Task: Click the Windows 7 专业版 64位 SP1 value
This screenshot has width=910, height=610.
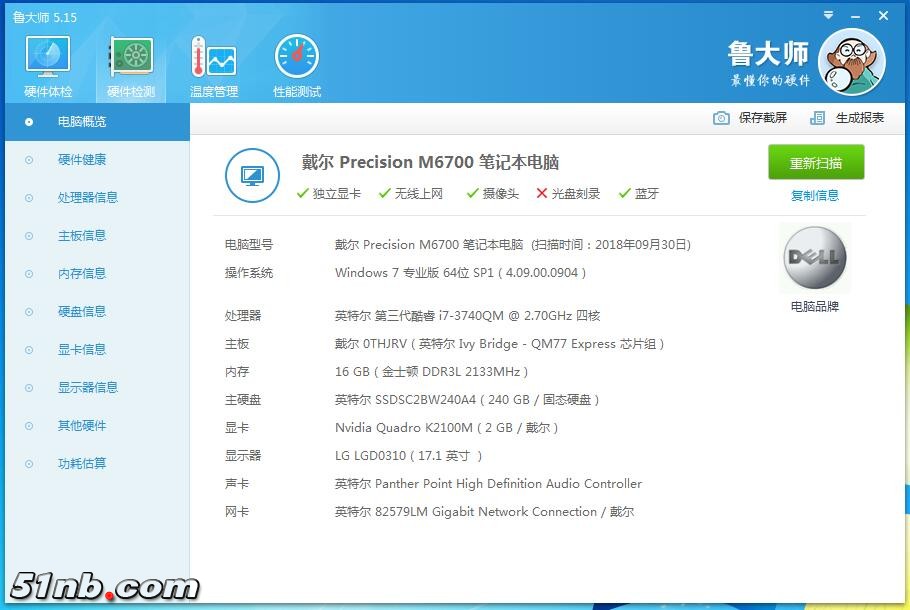Action: [x=460, y=273]
